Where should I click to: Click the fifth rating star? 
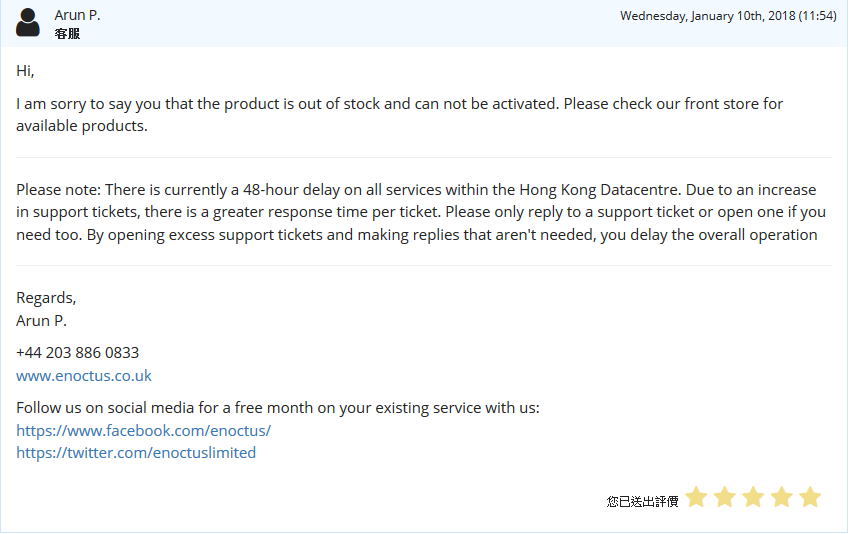pos(810,497)
